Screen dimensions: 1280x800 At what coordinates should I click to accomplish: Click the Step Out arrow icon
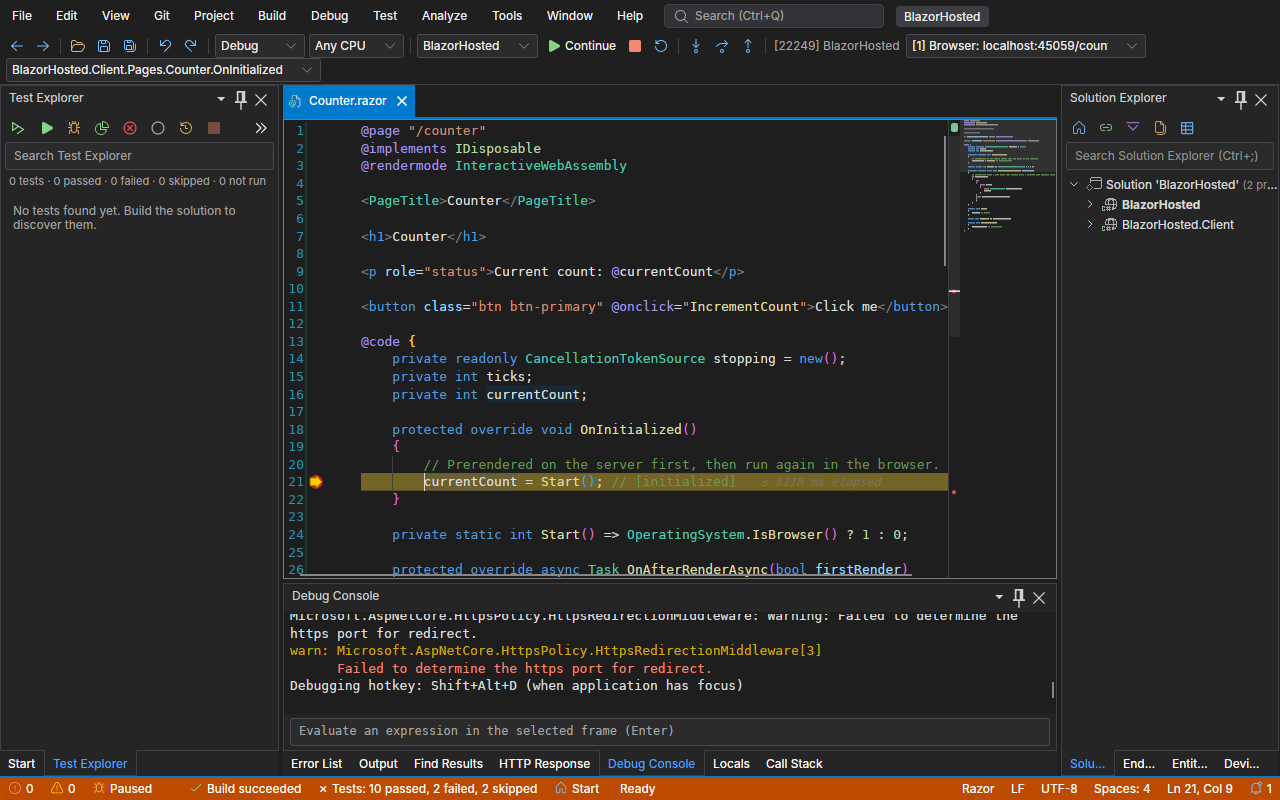click(x=748, y=46)
